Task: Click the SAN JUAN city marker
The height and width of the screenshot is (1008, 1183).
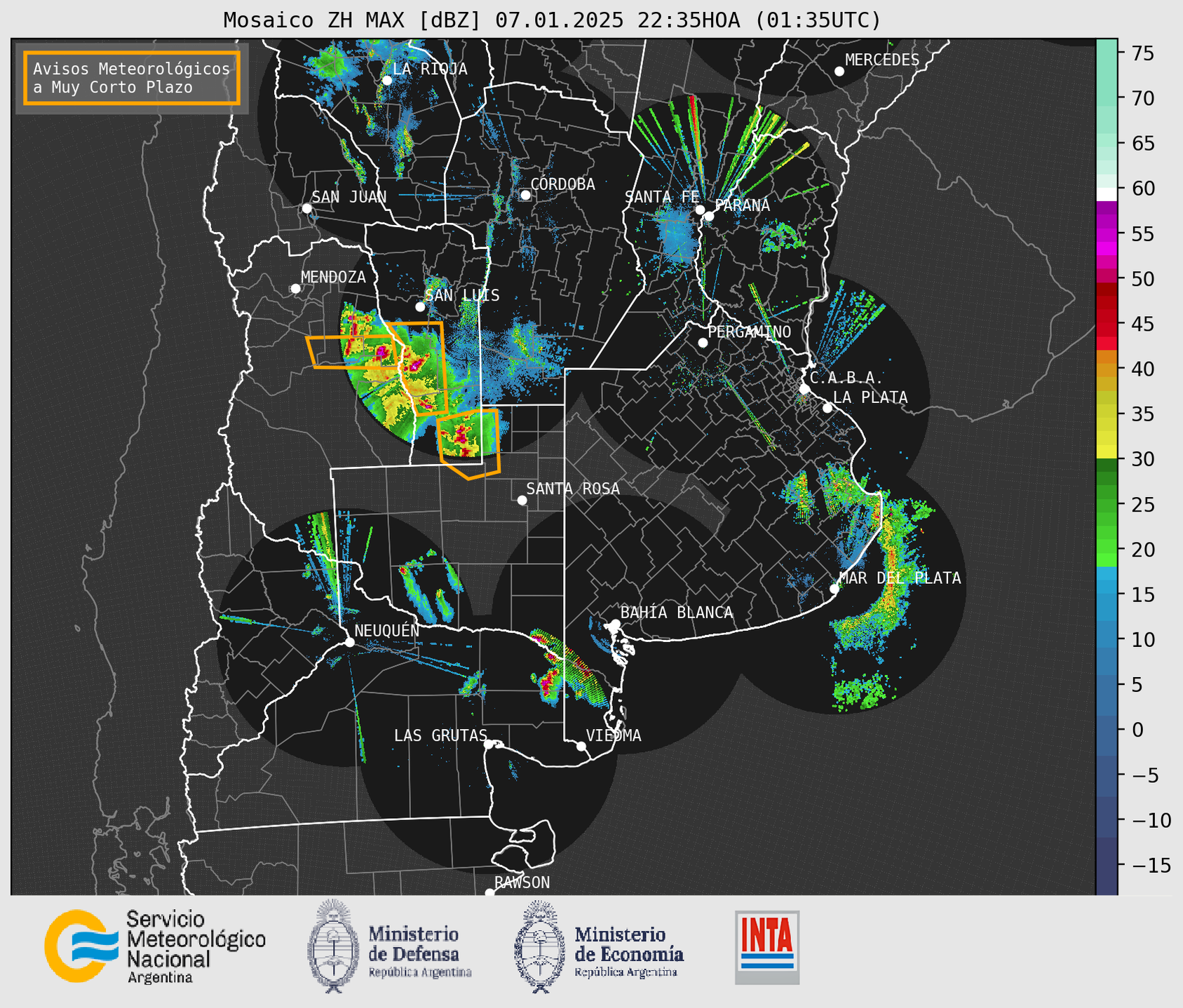Action: 306,208
